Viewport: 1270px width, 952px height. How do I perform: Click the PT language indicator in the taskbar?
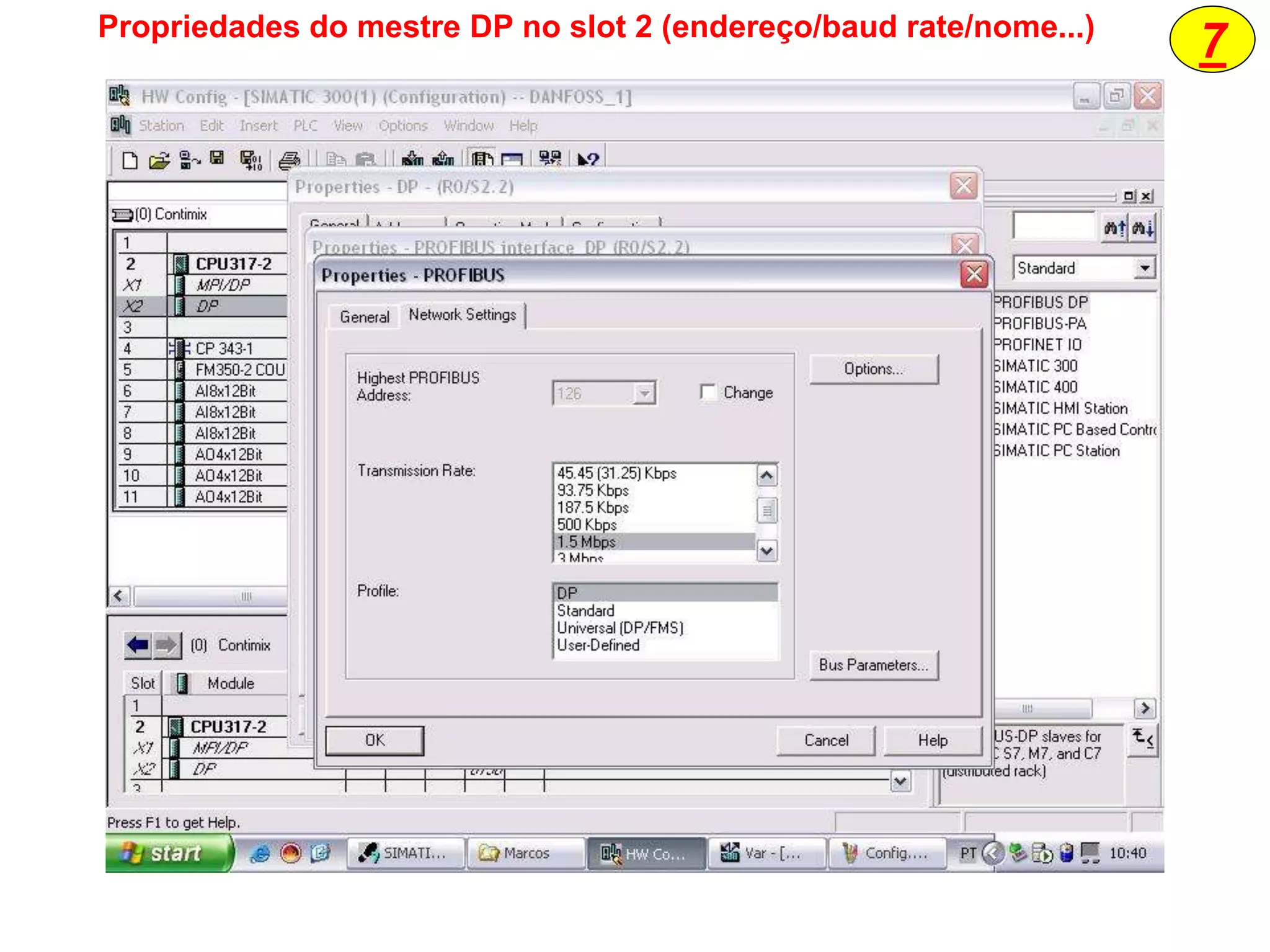968,854
